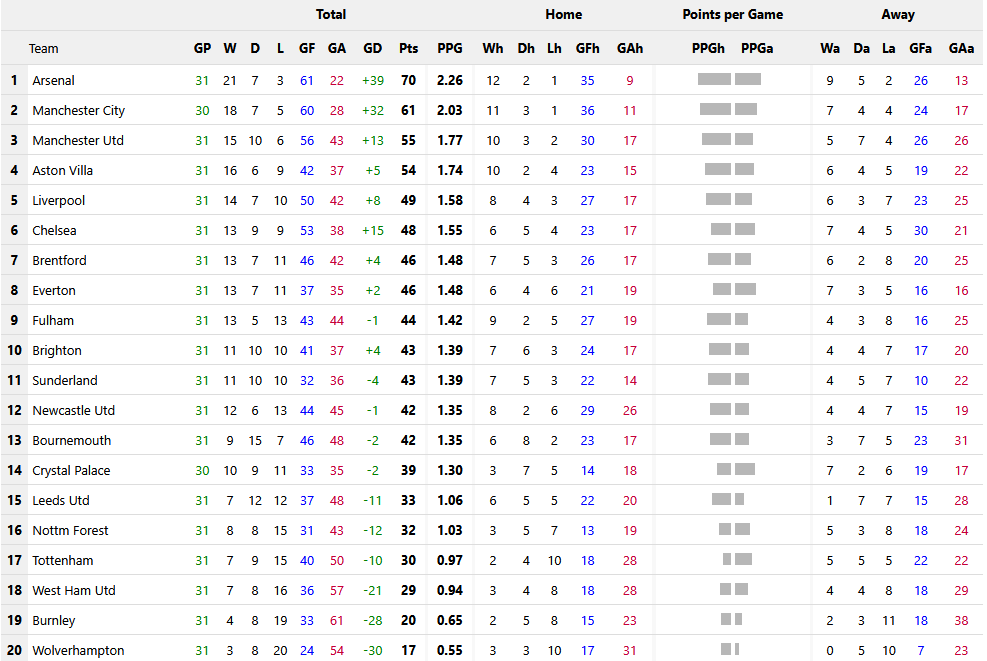
Task: Open the Arsenal team link
Action: (x=53, y=80)
